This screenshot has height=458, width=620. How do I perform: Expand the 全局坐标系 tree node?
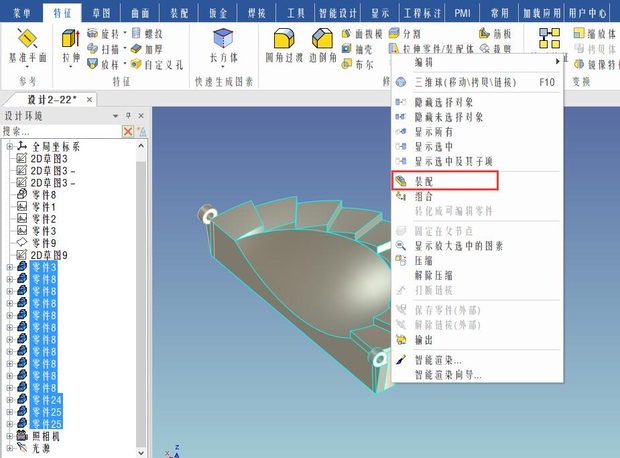[x=9, y=147]
